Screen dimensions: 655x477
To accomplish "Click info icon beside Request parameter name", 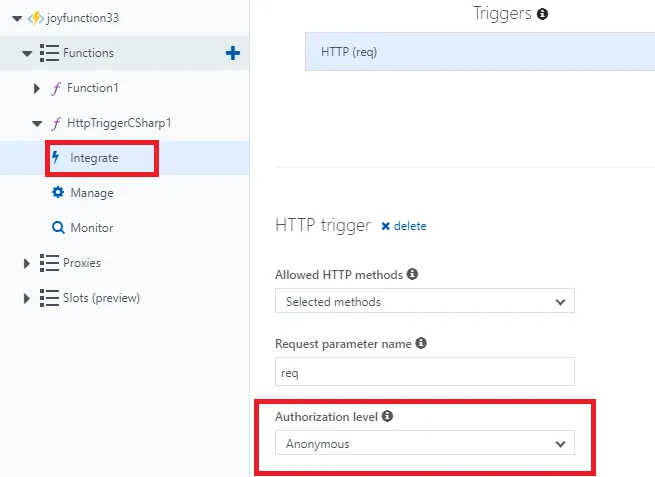I will point(421,343).
